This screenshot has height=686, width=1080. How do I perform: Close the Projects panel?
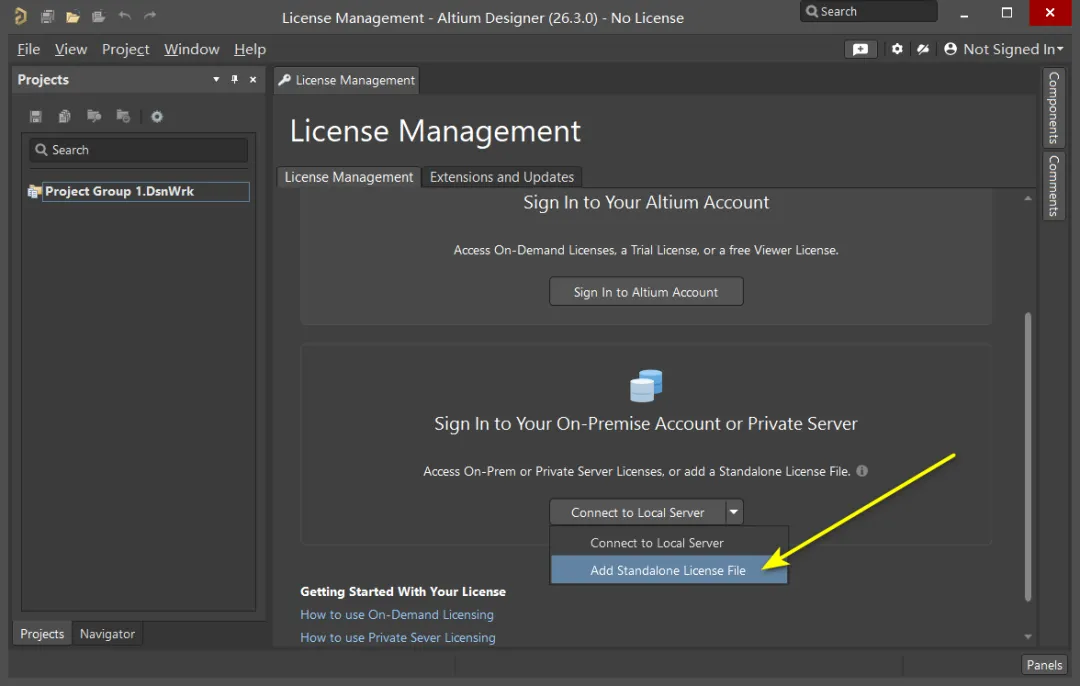pyautogui.click(x=253, y=79)
